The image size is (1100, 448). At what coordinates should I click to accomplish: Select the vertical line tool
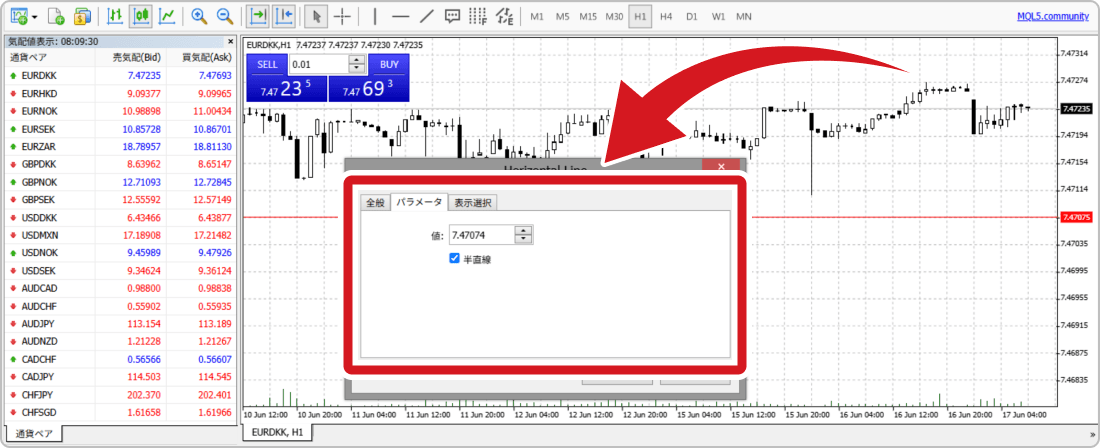375,15
